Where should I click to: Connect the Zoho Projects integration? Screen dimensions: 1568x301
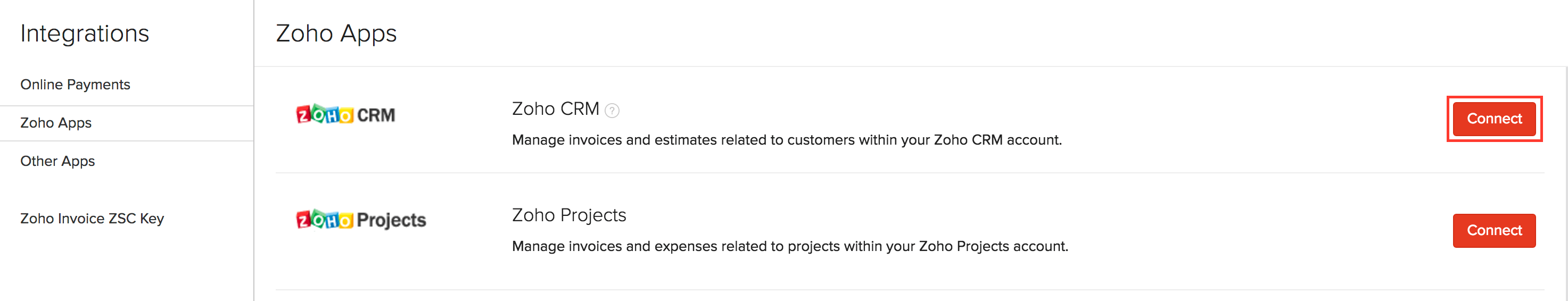click(1493, 230)
